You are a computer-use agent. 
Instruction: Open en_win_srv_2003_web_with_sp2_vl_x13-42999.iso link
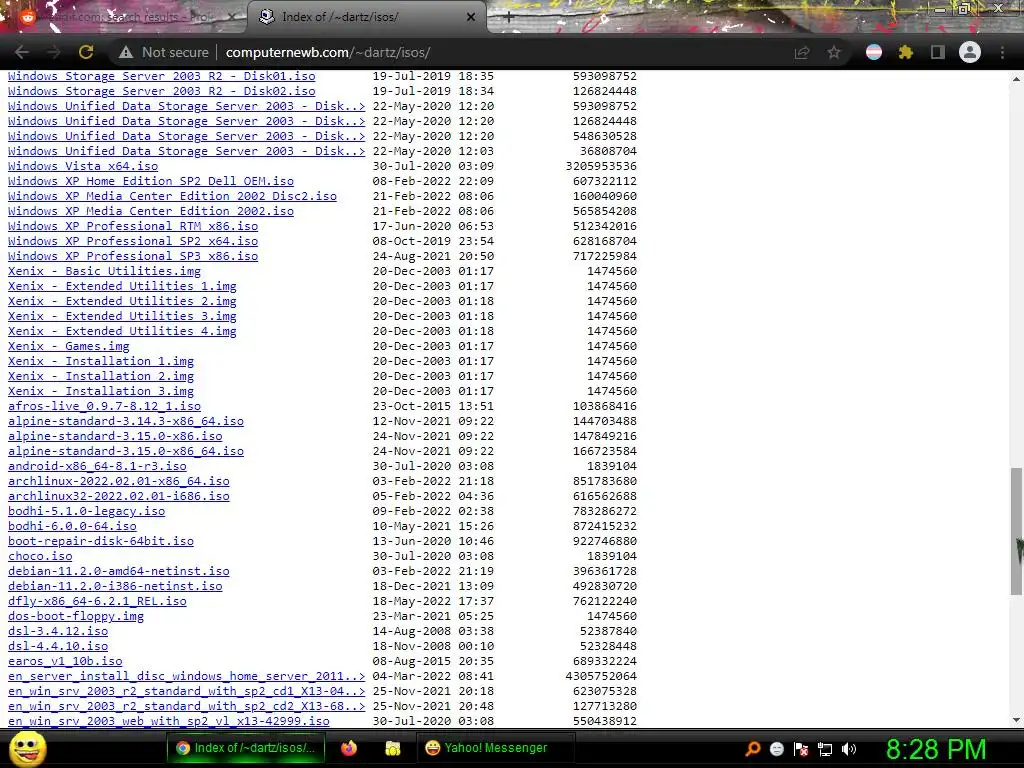tap(168, 721)
